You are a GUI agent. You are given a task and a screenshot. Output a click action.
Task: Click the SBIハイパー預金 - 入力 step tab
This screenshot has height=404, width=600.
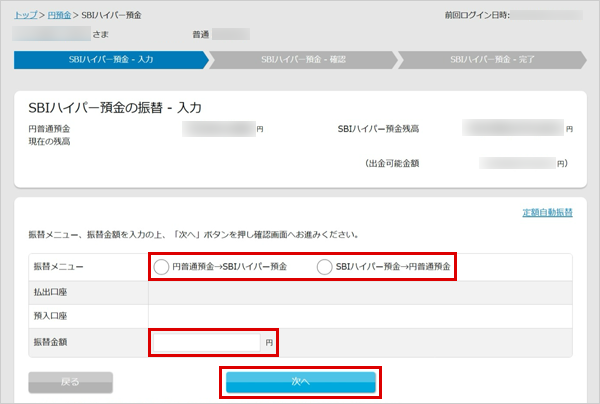click(111, 60)
